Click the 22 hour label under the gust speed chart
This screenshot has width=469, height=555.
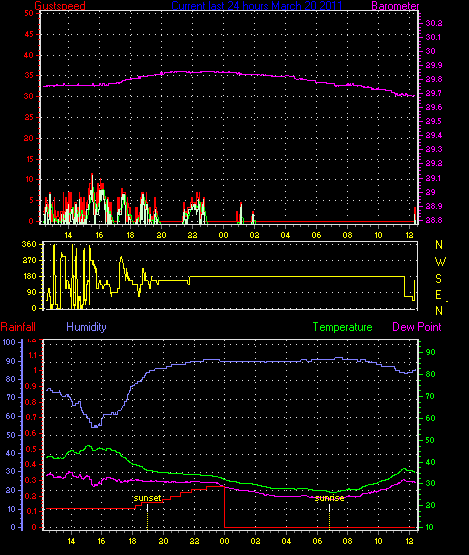[193, 235]
